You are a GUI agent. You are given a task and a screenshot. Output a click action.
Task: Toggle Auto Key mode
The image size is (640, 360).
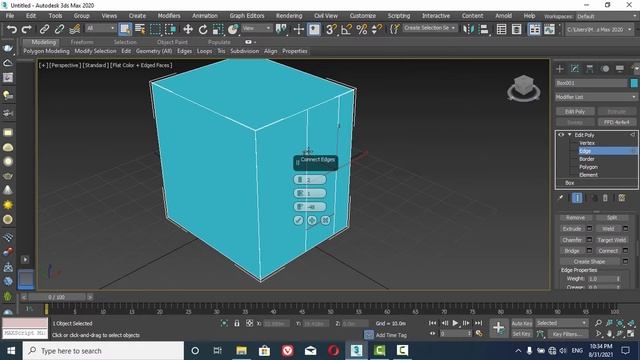(522, 323)
